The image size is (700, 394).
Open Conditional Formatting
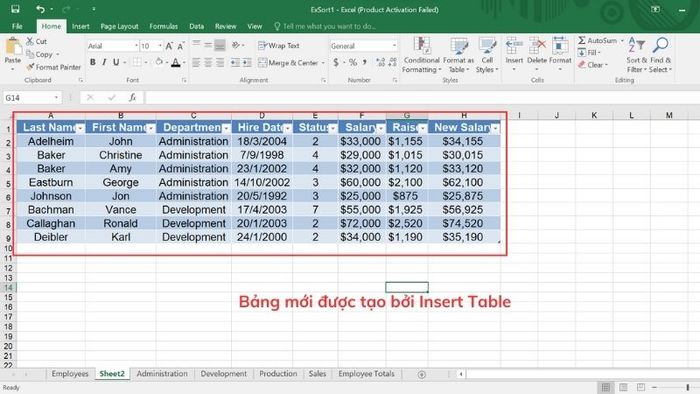(x=421, y=55)
